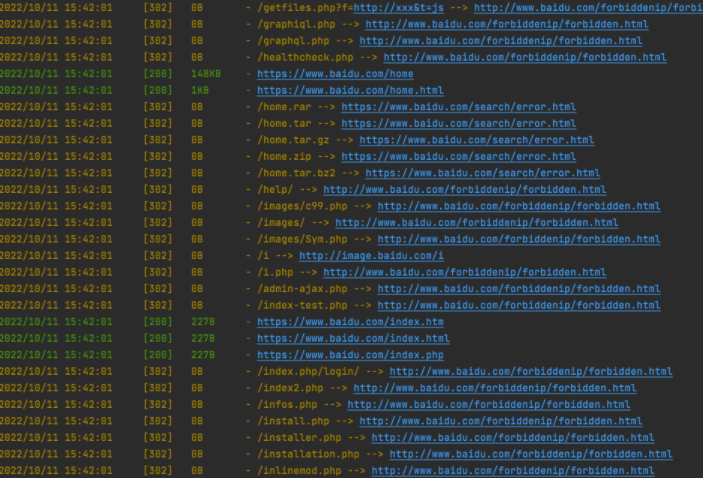Open error.html link in /home.rar row

(459, 107)
